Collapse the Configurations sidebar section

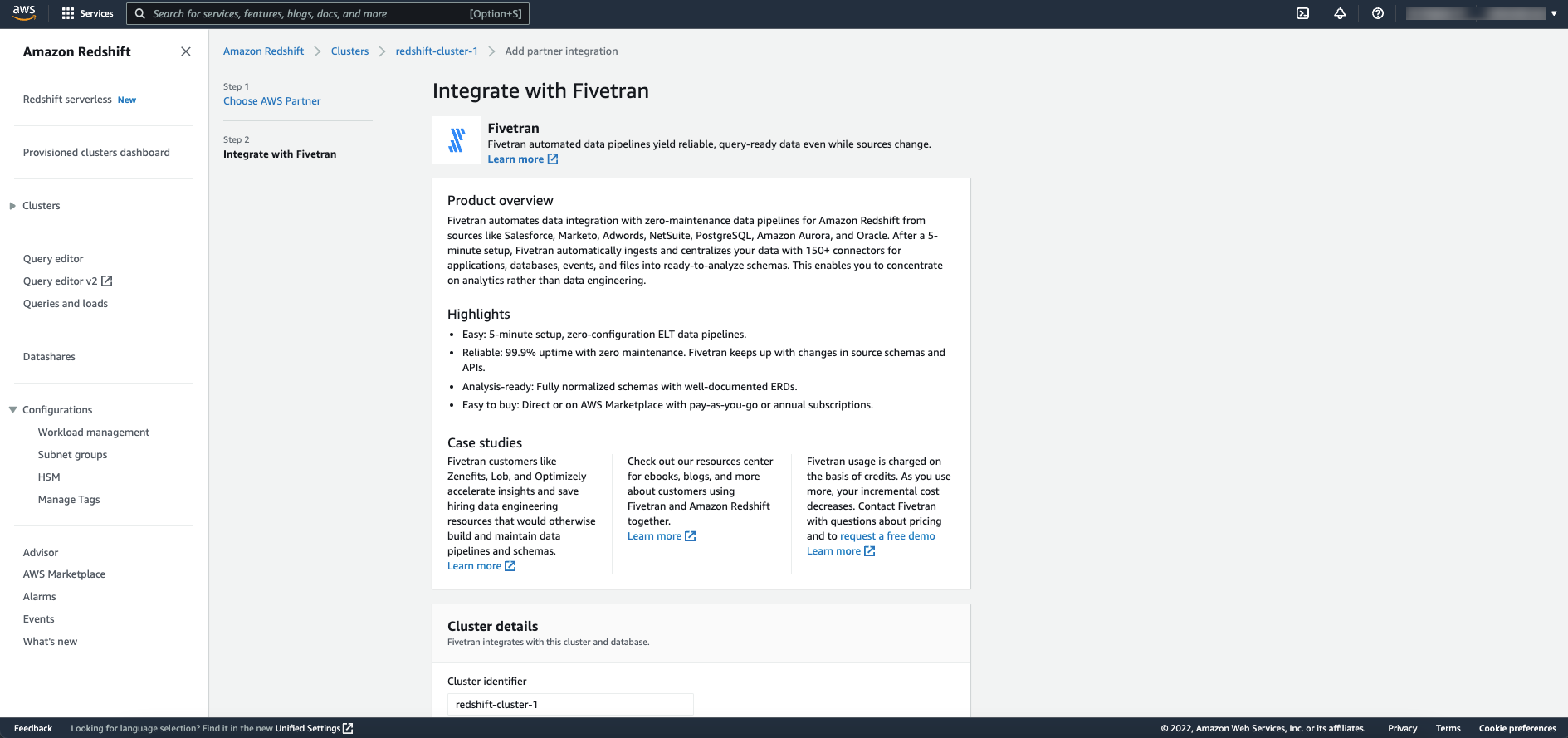[x=12, y=410]
